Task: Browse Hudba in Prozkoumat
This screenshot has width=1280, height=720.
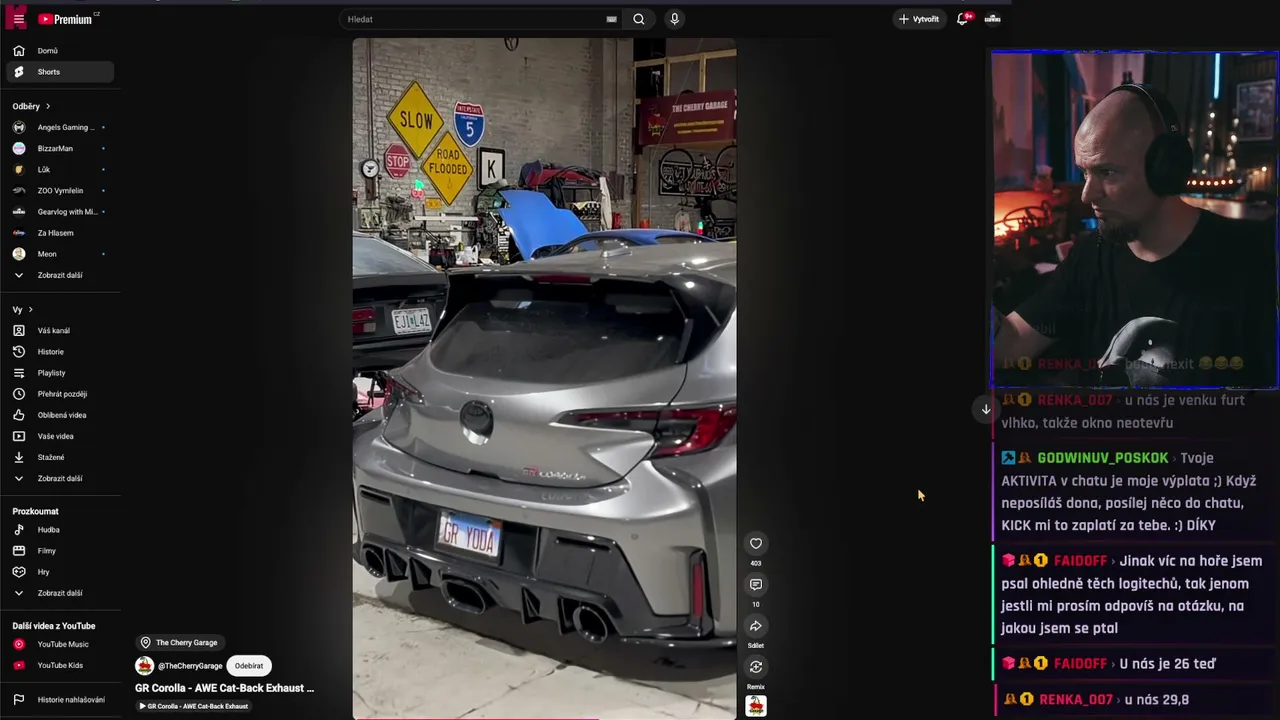Action: click(x=60, y=530)
